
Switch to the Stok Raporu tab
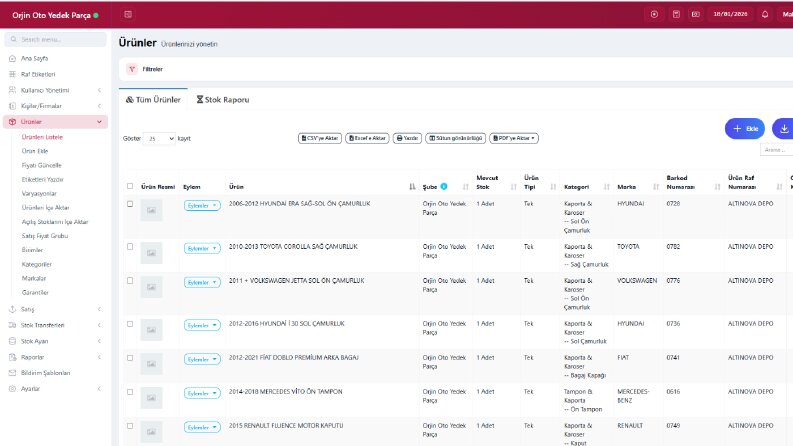pyautogui.click(x=223, y=100)
